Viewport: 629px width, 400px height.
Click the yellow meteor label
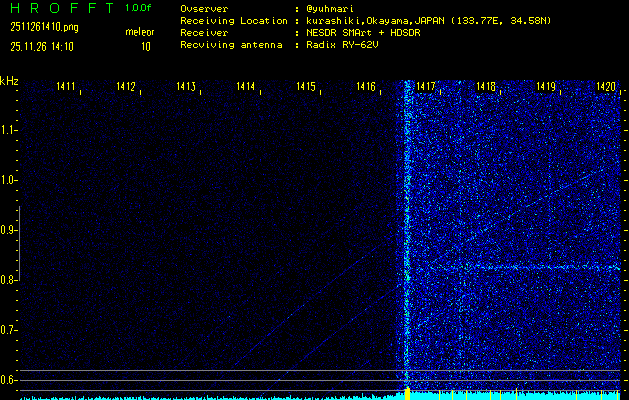[139, 32]
